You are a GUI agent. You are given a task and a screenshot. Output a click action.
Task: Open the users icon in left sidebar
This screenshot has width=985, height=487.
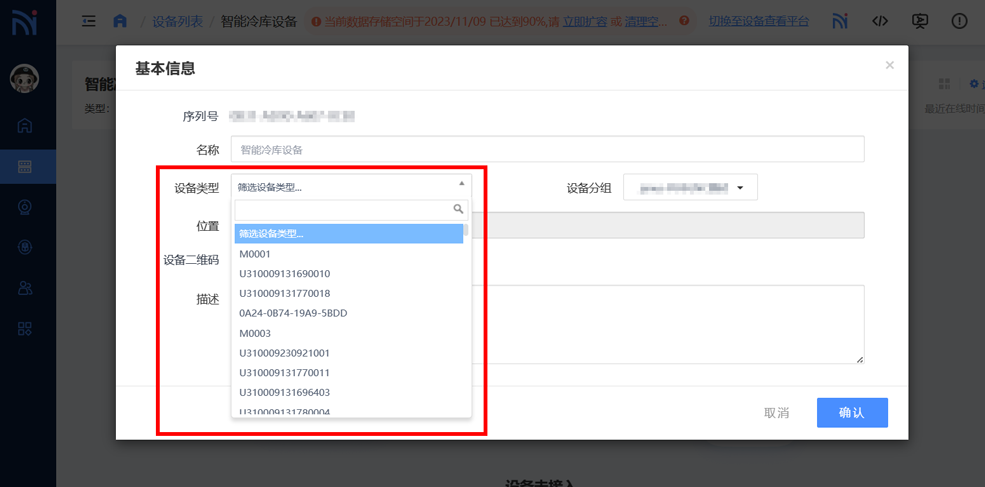pyautogui.click(x=25, y=288)
